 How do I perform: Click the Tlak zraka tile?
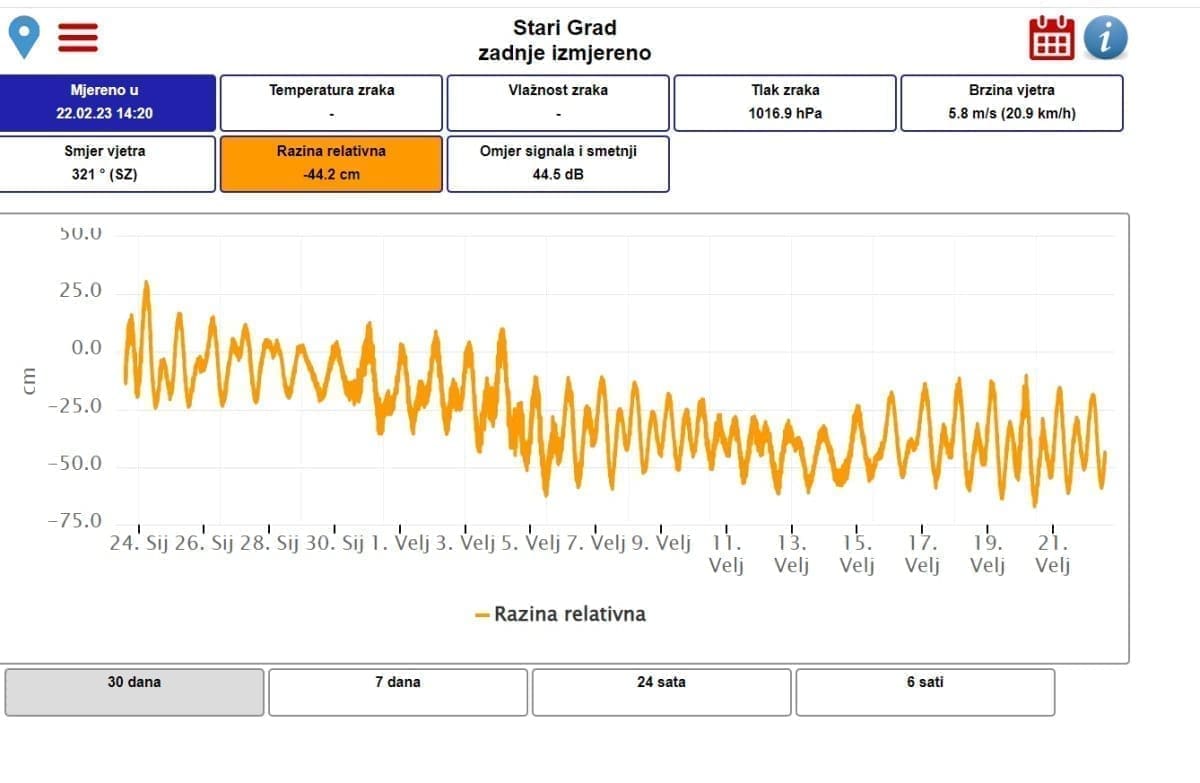click(x=785, y=102)
